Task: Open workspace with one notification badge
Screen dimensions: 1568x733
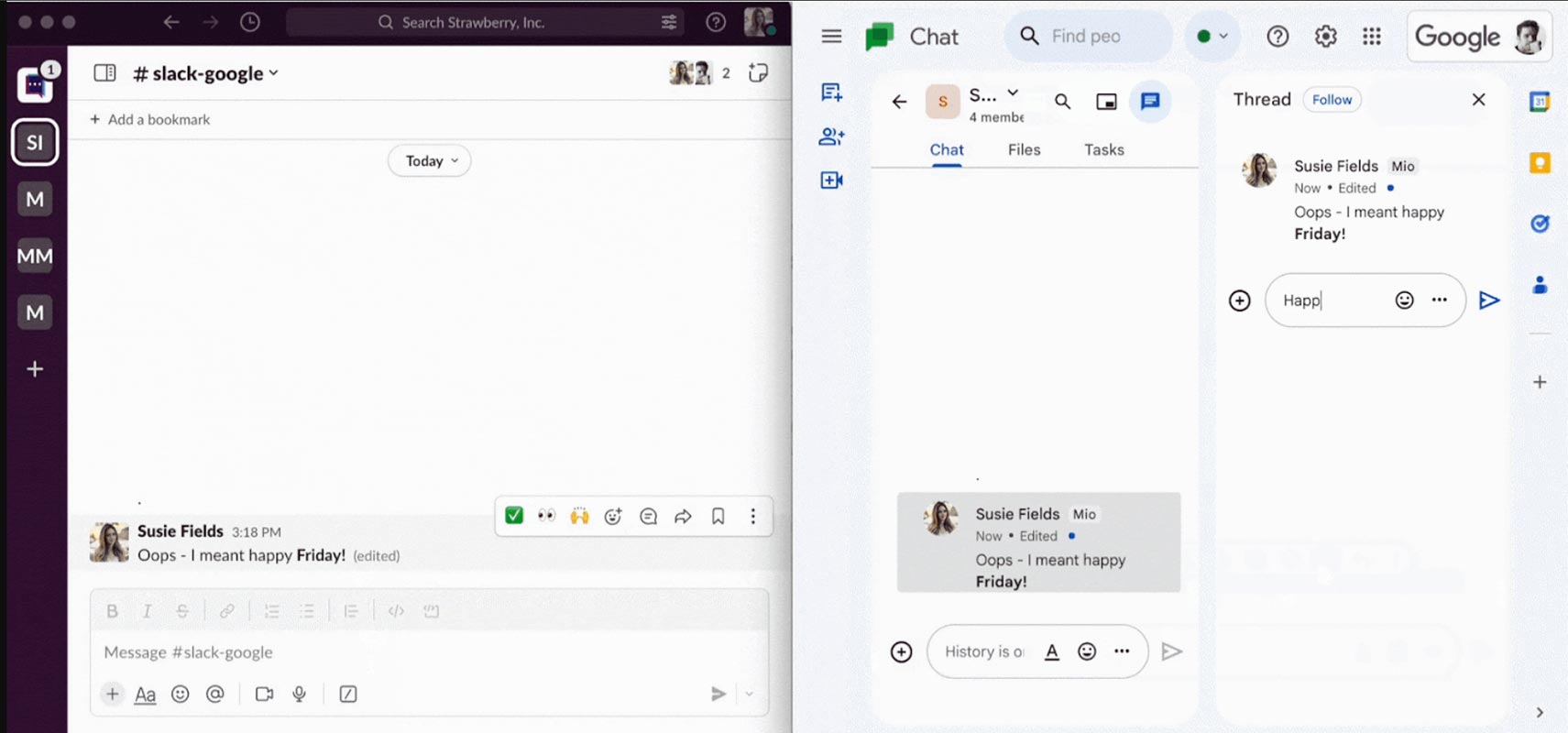Action: click(35, 85)
